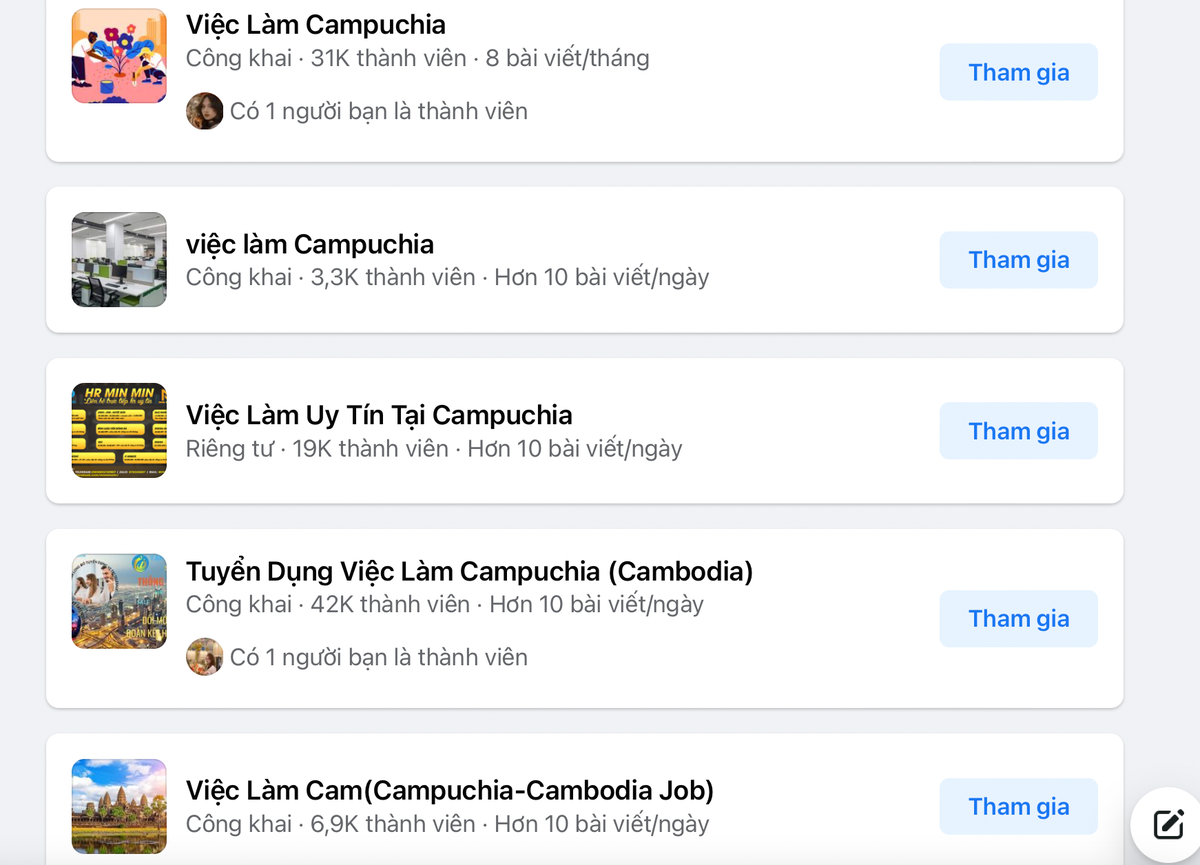This screenshot has width=1200, height=865.
Task: Click the Angkor Wat group thumbnail
Action: coord(119,806)
